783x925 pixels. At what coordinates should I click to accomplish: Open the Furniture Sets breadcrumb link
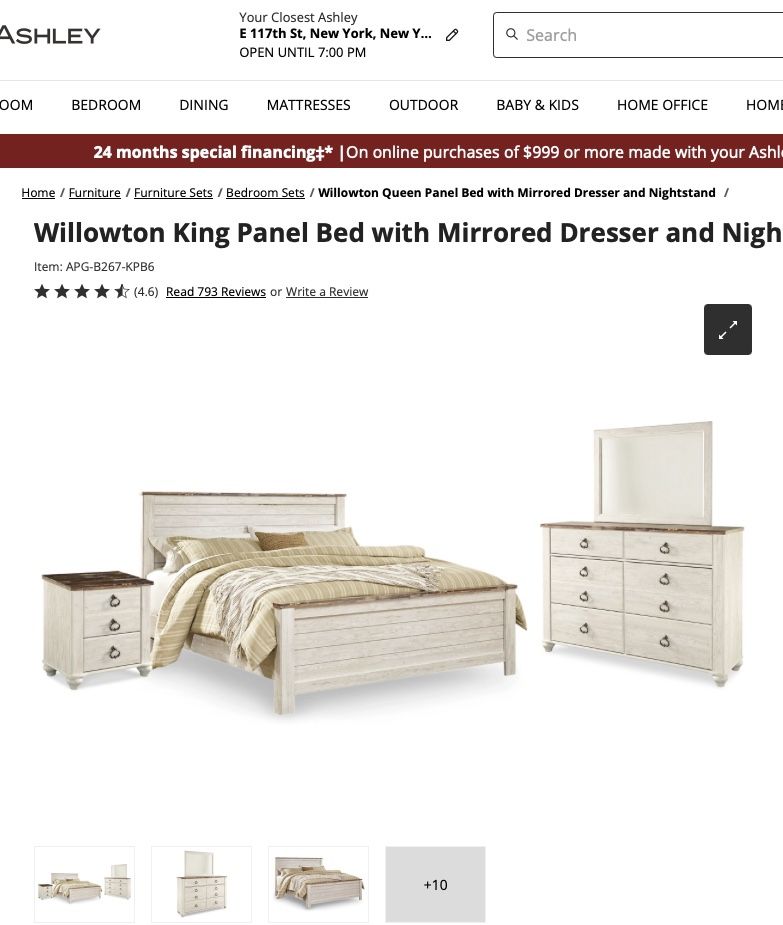(x=173, y=192)
